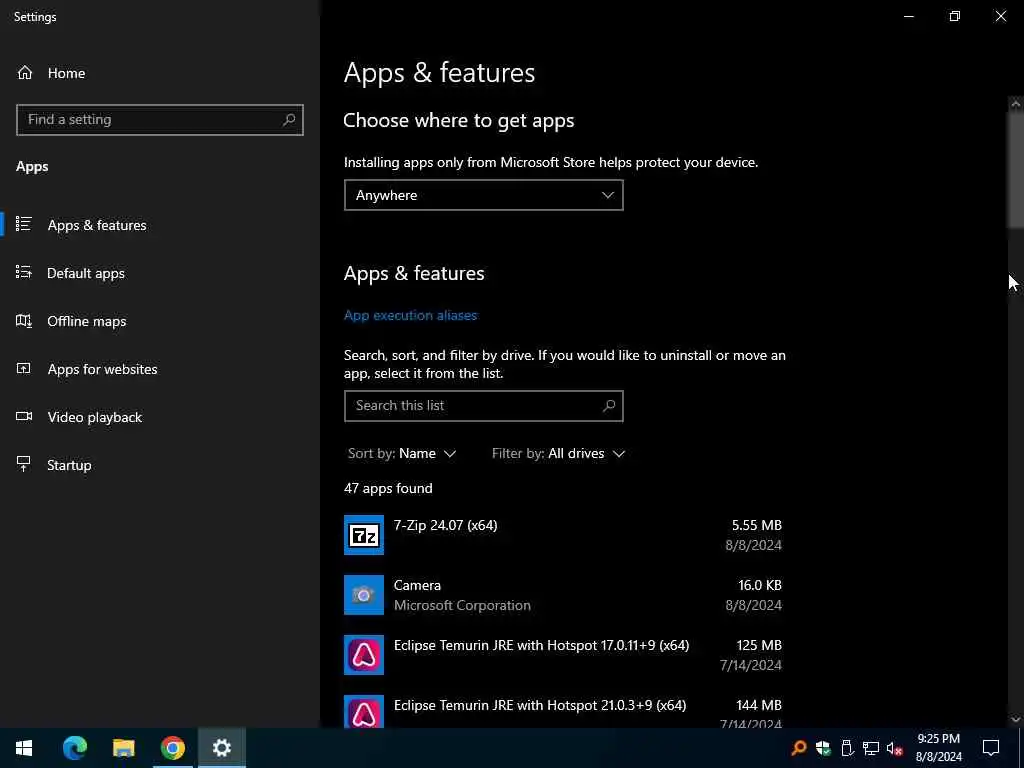Click the network tray icon
Image resolution: width=1024 pixels, height=768 pixels.
tap(871, 748)
